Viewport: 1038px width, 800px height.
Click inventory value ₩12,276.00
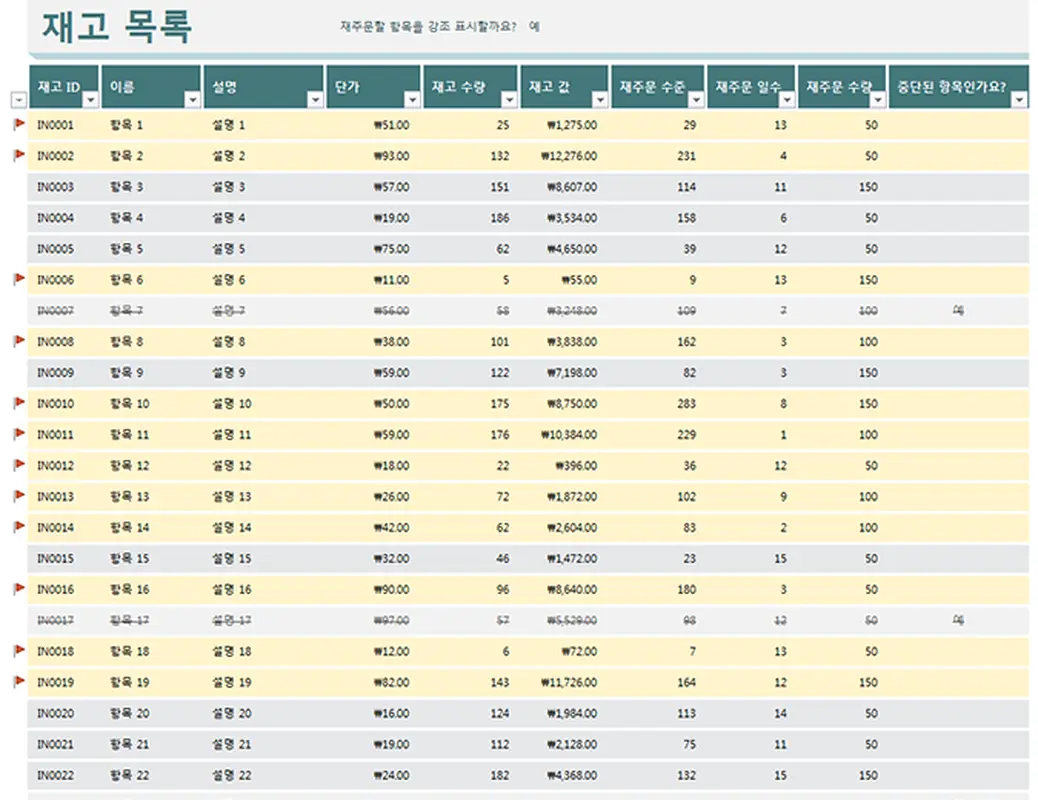[569, 156]
